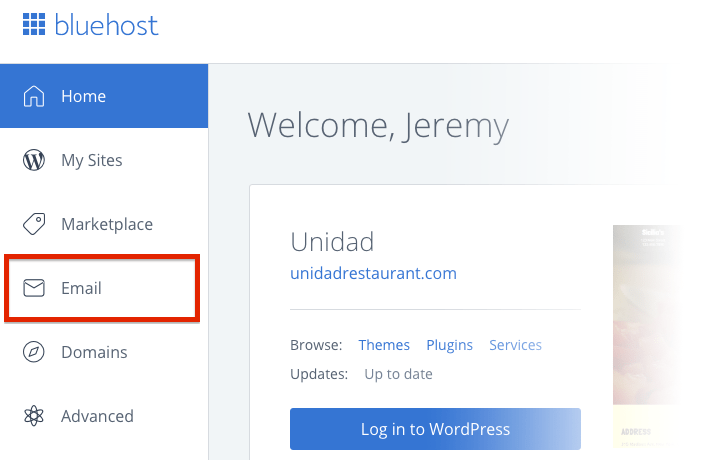Open the envelope Email icon
This screenshot has width=709, height=460.
[x=34, y=288]
